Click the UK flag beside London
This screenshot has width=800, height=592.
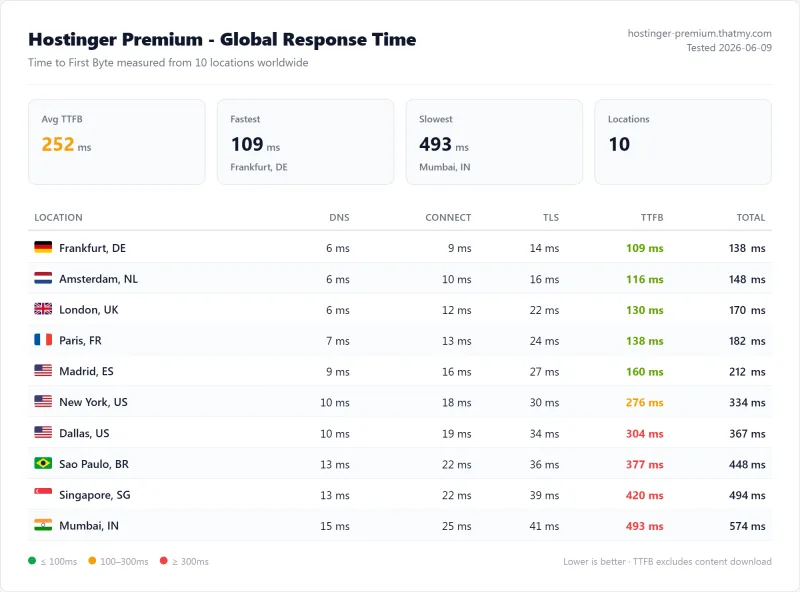[x=43, y=309]
